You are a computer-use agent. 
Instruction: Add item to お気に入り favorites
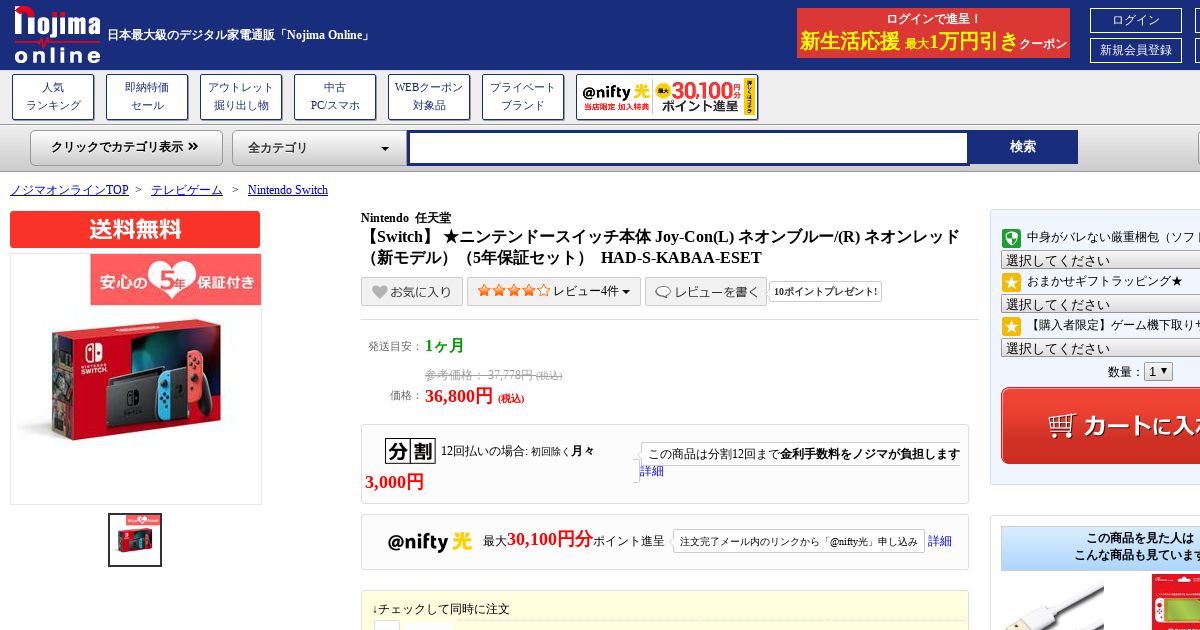412,292
